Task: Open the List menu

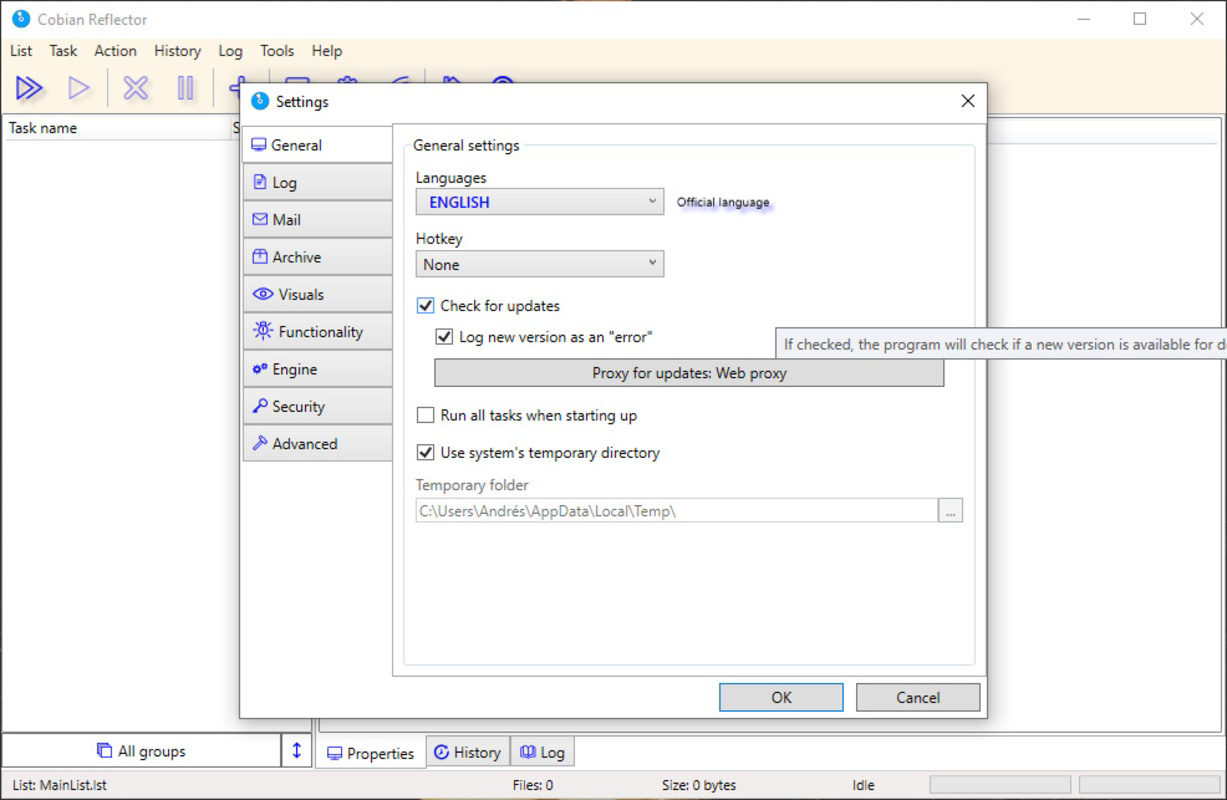Action: tap(21, 51)
